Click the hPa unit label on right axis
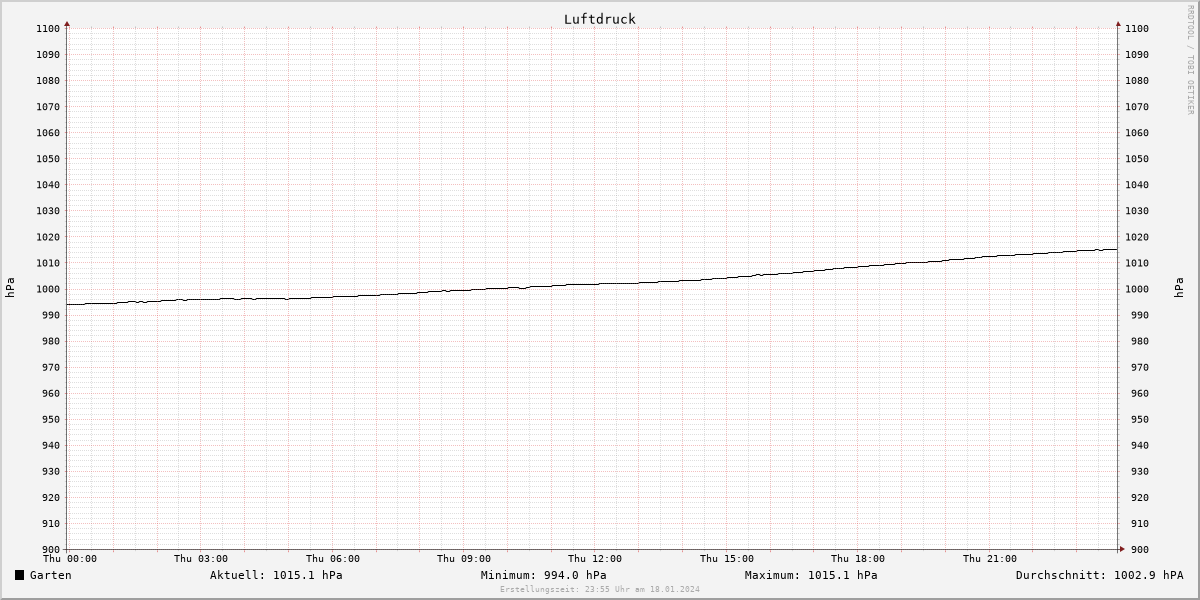This screenshot has width=1200, height=600. [1181, 288]
